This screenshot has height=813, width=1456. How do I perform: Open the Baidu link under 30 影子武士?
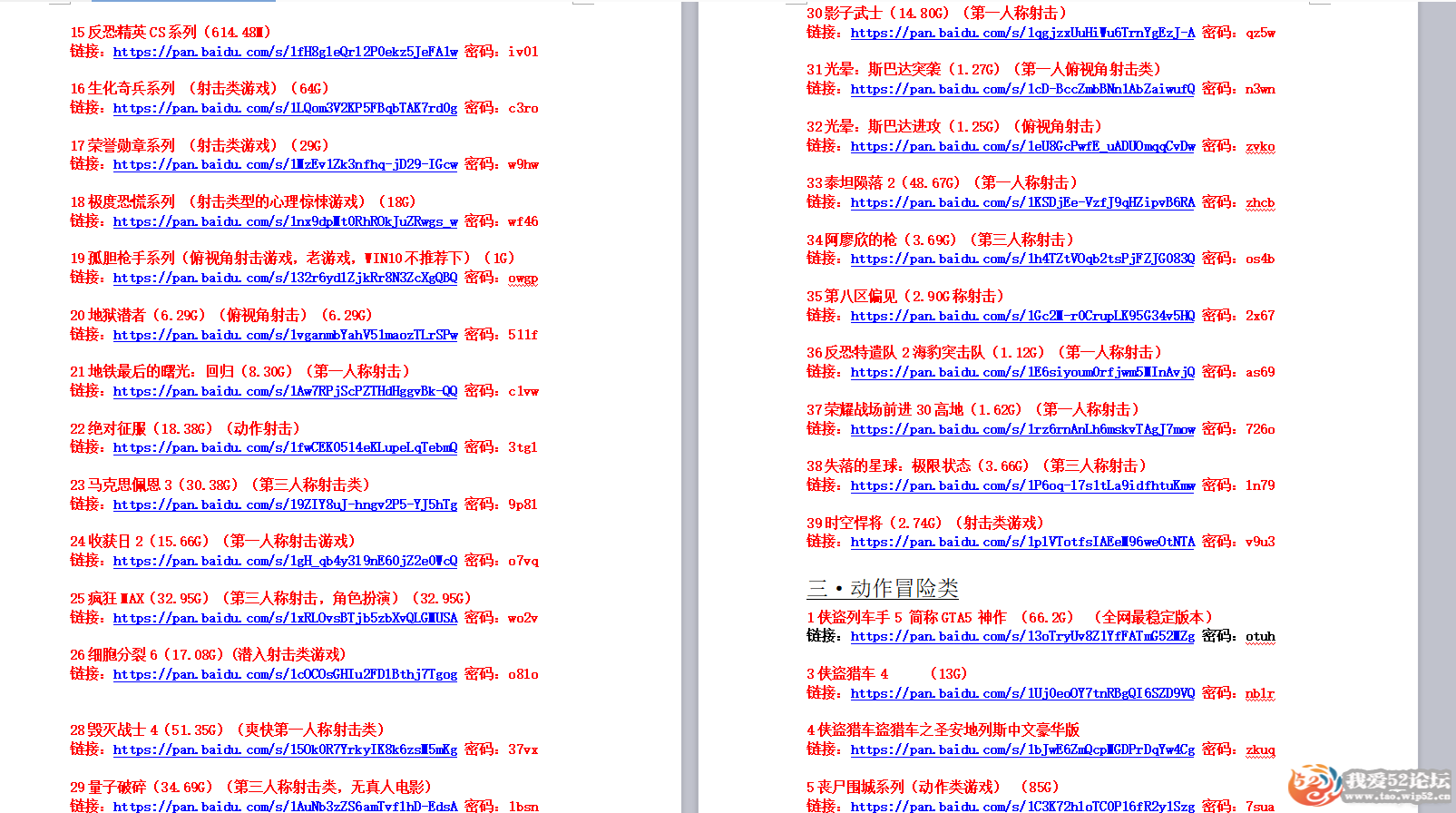(1022, 33)
